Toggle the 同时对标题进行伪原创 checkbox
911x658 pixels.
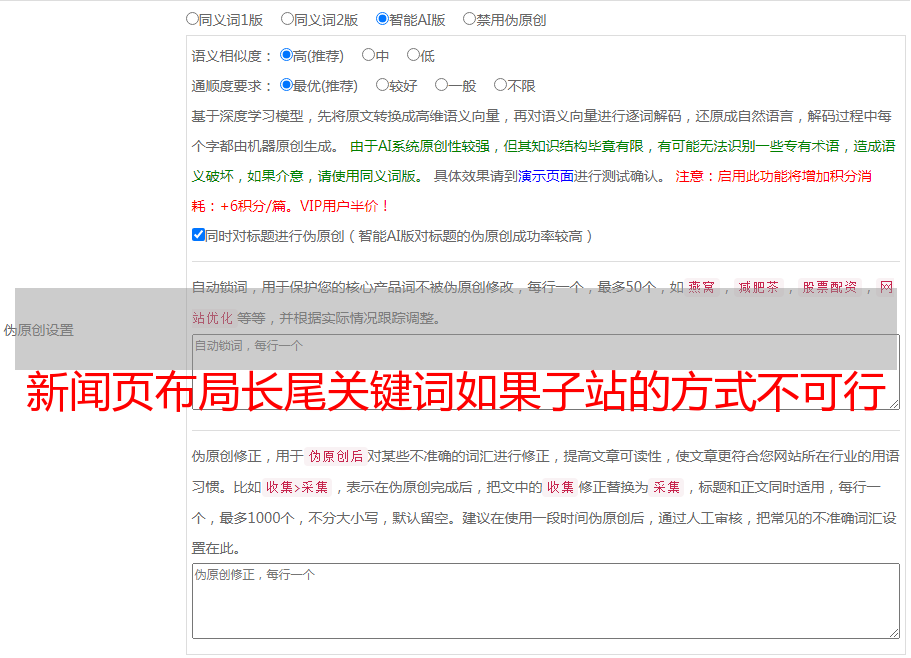pyautogui.click(x=198, y=235)
